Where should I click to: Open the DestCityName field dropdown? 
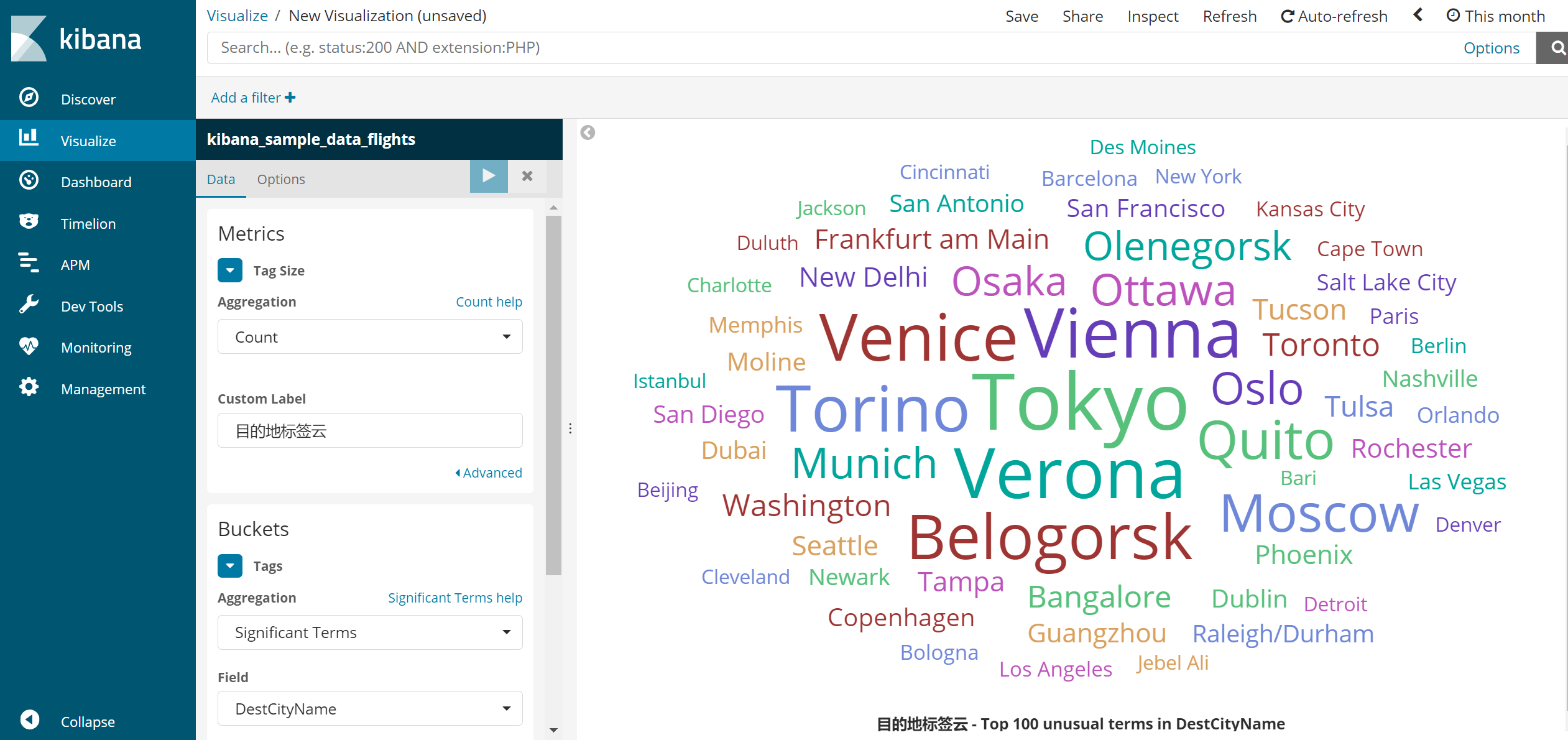[x=370, y=708]
